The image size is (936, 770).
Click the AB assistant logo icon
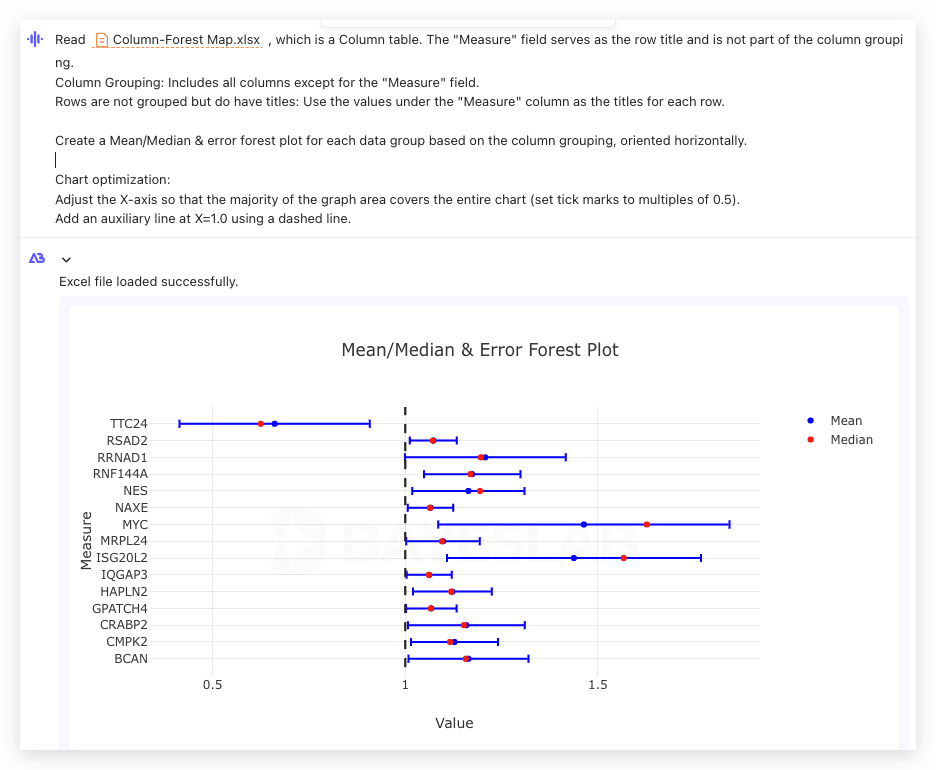tap(37, 258)
